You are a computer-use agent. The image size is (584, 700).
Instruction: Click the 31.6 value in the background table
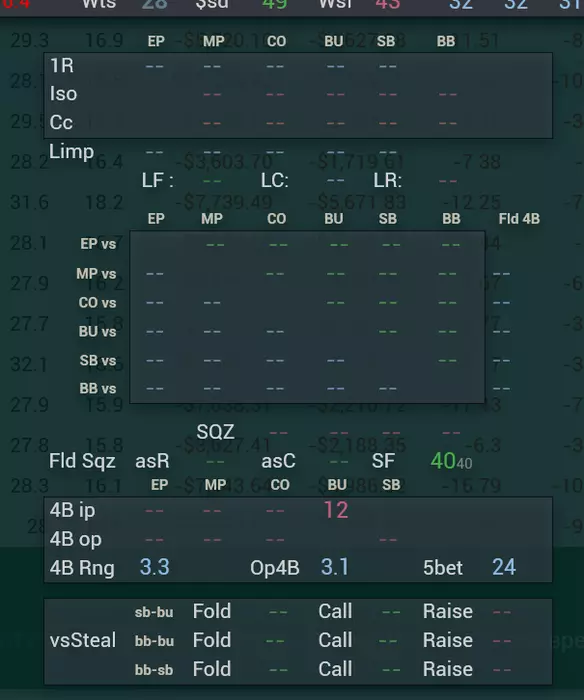[x=29, y=202]
